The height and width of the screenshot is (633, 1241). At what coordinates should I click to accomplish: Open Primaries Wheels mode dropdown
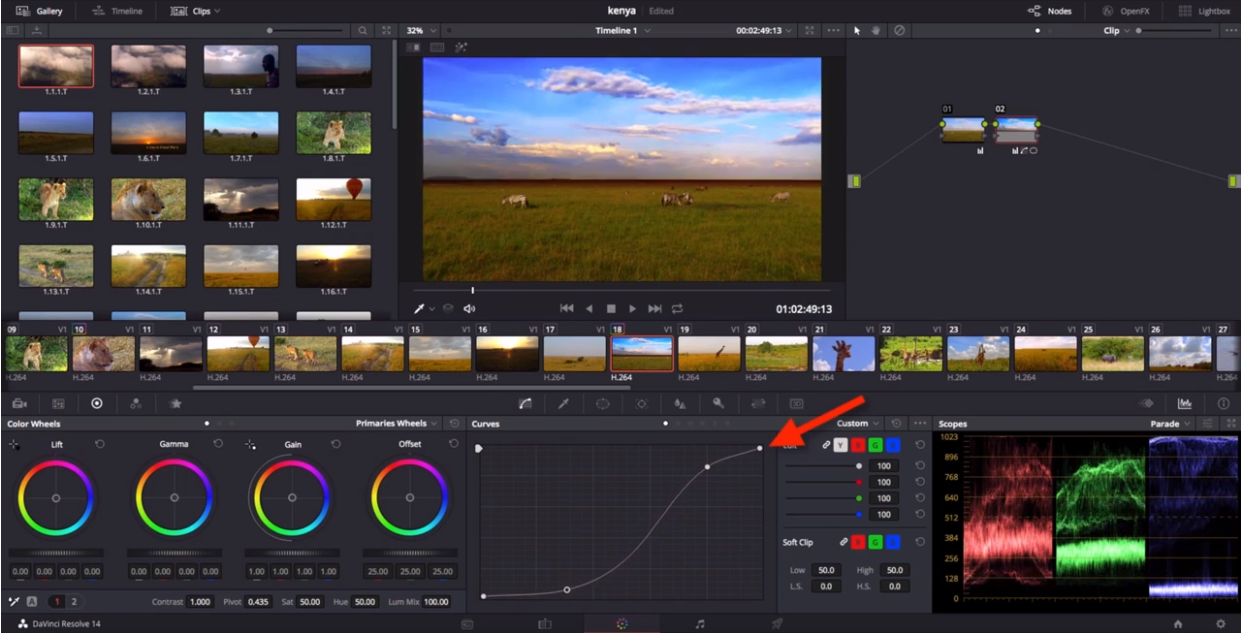pyautogui.click(x=397, y=424)
